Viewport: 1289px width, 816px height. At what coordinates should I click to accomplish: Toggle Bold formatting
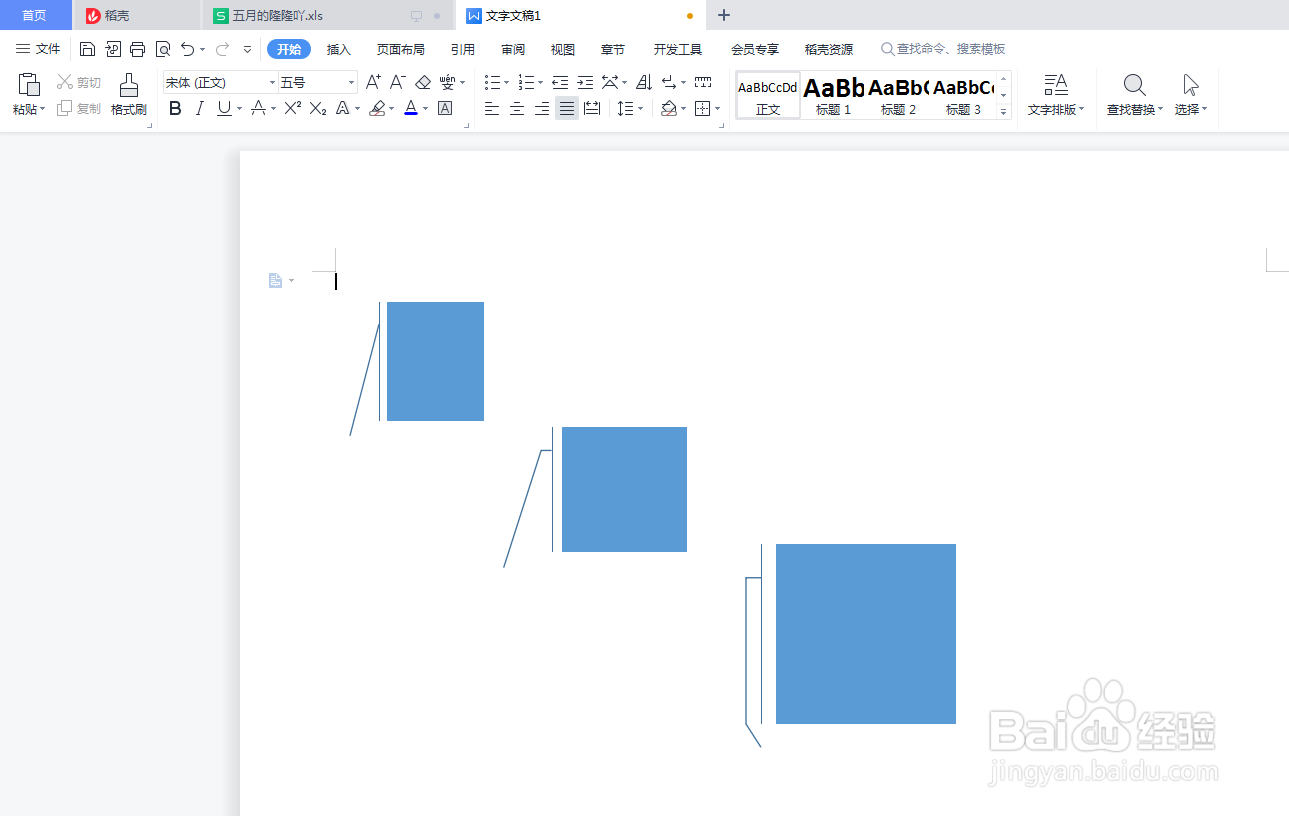(x=175, y=108)
